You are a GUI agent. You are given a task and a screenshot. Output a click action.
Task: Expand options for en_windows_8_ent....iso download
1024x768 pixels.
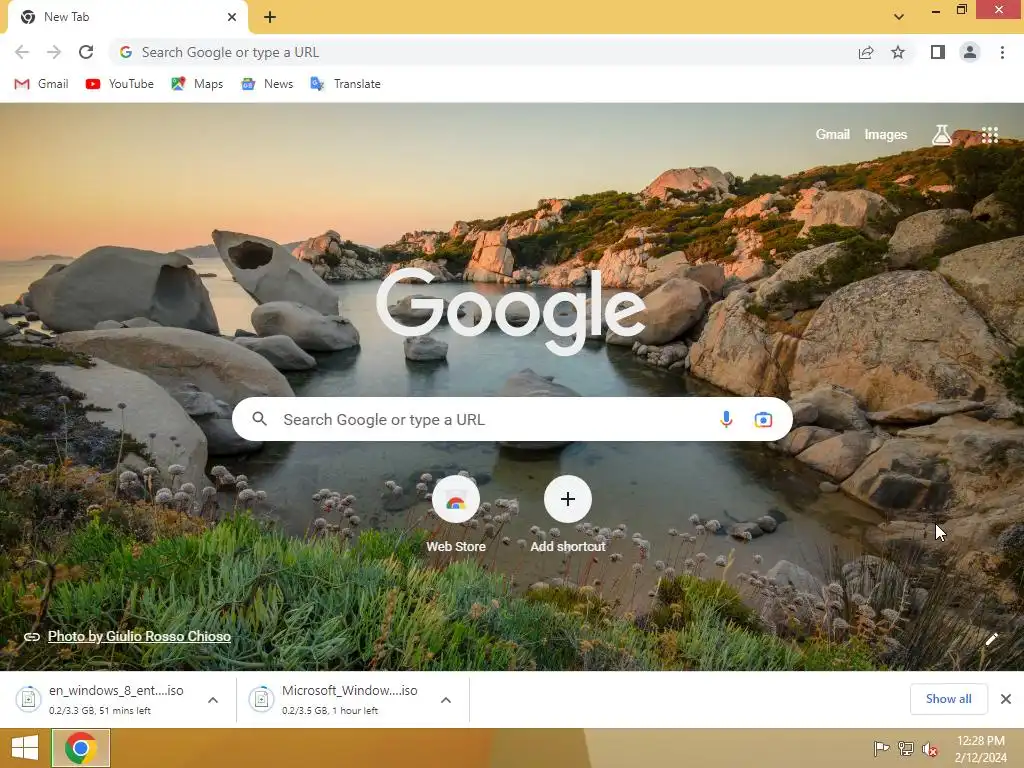(213, 700)
